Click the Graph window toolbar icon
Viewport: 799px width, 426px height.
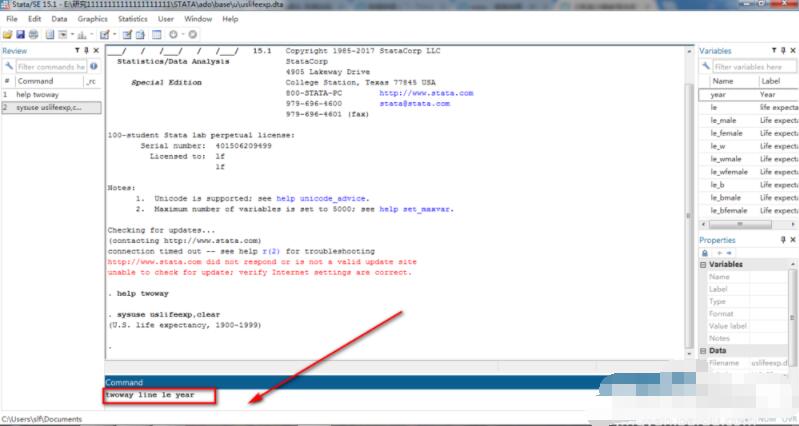tap(82, 35)
